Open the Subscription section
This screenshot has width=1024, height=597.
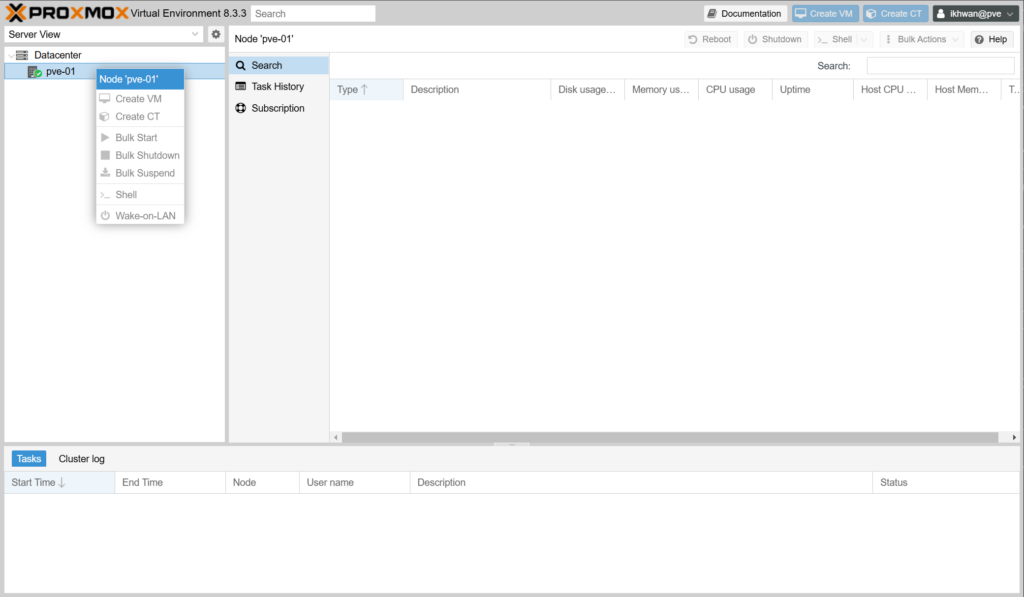pyautogui.click(x=277, y=108)
